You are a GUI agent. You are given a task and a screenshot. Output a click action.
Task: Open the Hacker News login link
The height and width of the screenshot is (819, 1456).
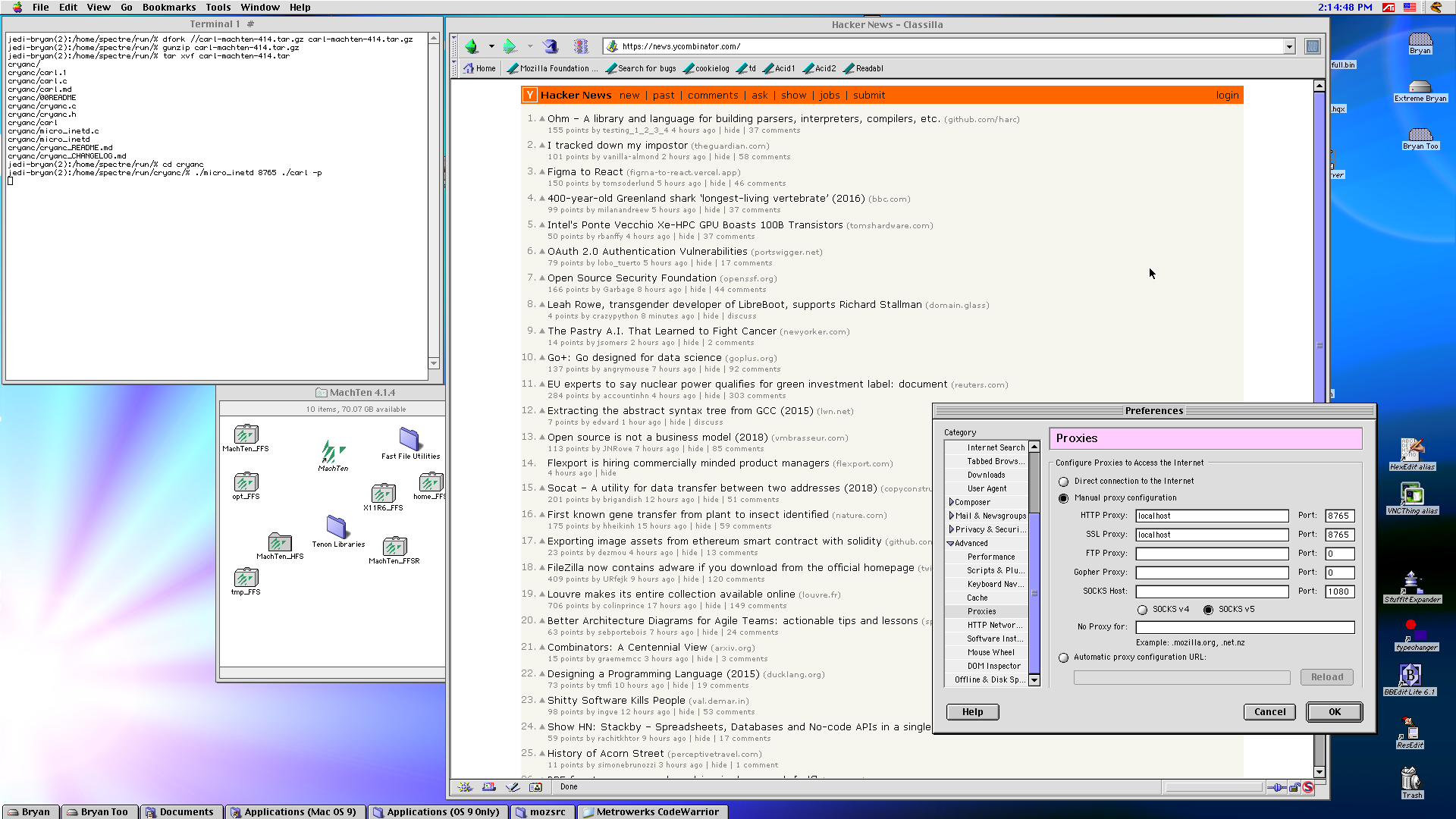click(1227, 96)
